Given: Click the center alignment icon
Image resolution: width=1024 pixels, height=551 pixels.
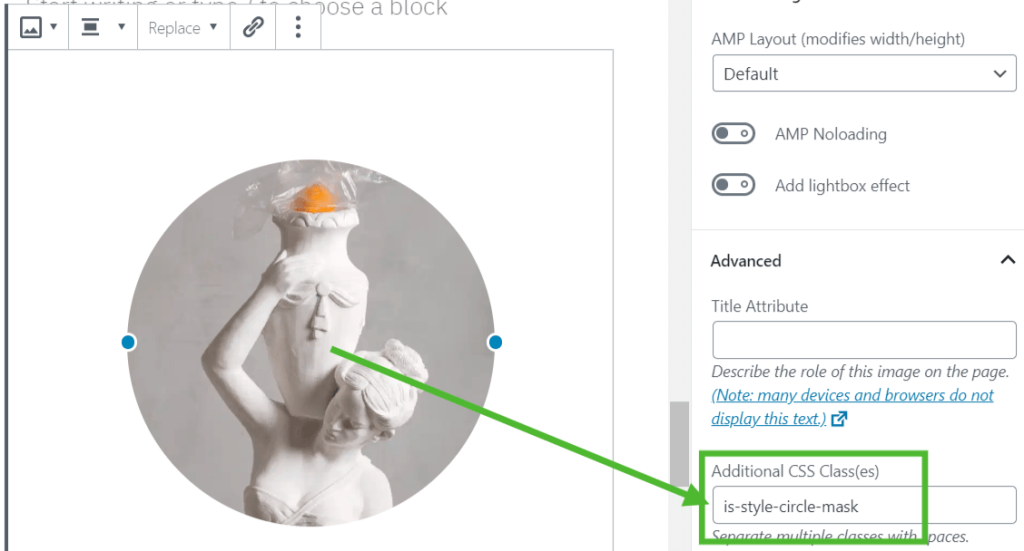Looking at the screenshot, I should point(90,27).
